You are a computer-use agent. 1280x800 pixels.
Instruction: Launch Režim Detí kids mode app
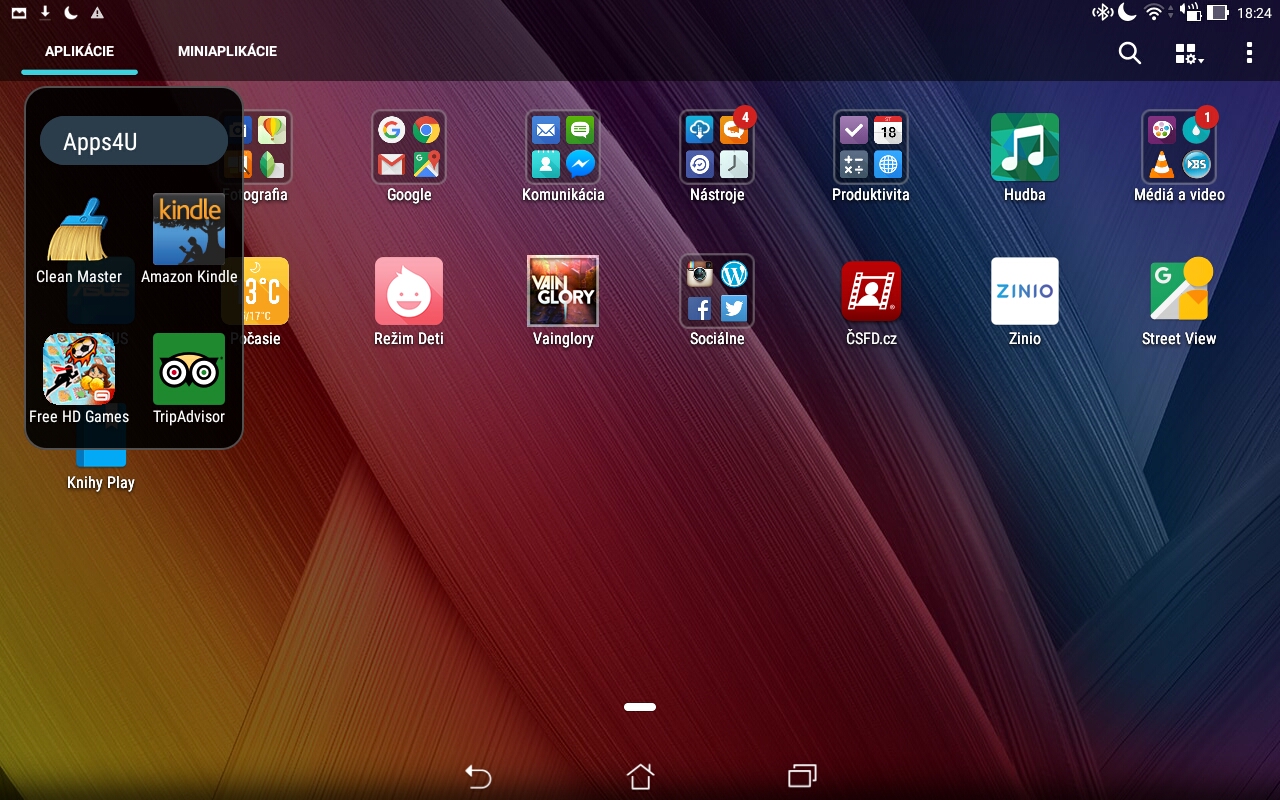pos(409,291)
